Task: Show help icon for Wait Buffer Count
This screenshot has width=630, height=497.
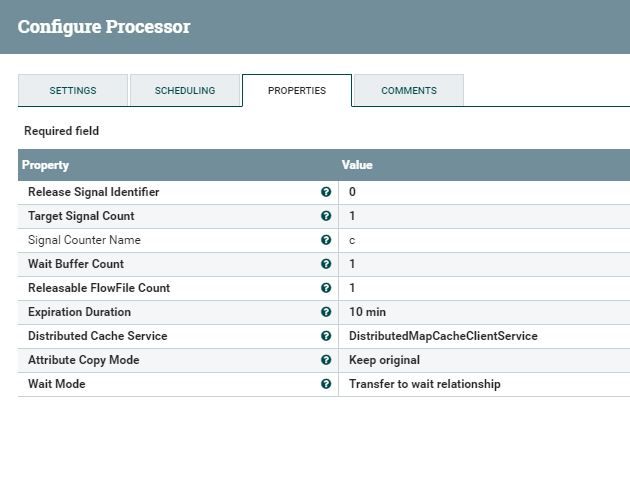Action: pos(326,264)
